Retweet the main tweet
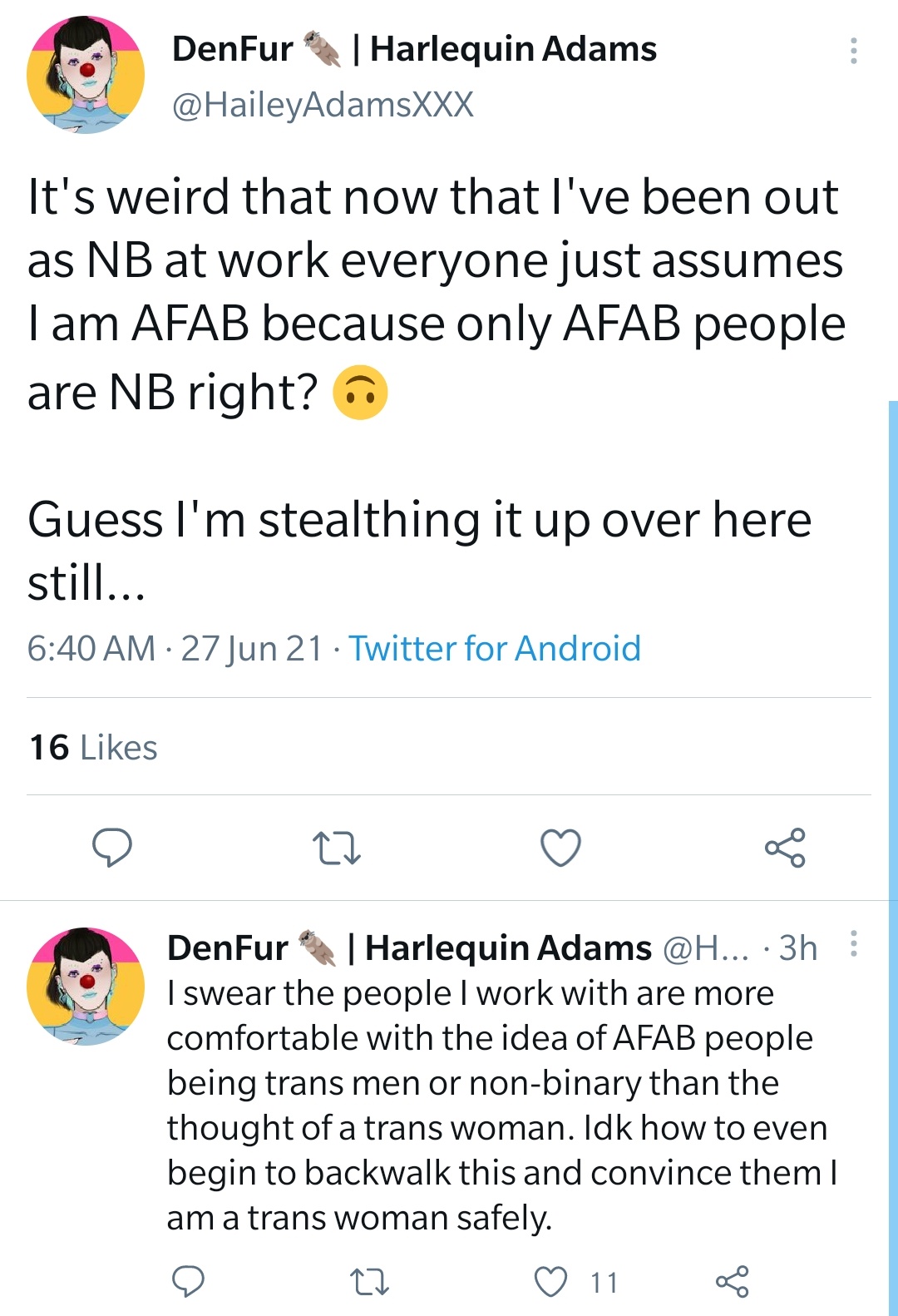 coord(337,848)
